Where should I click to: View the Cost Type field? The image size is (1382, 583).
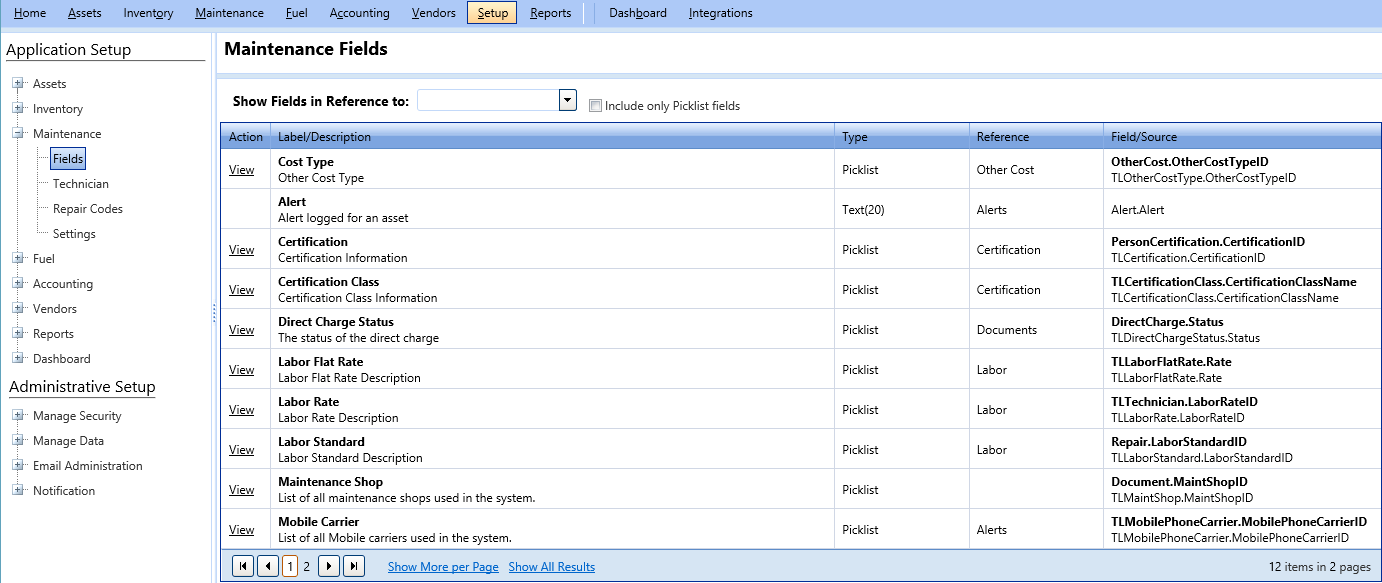[x=241, y=170]
